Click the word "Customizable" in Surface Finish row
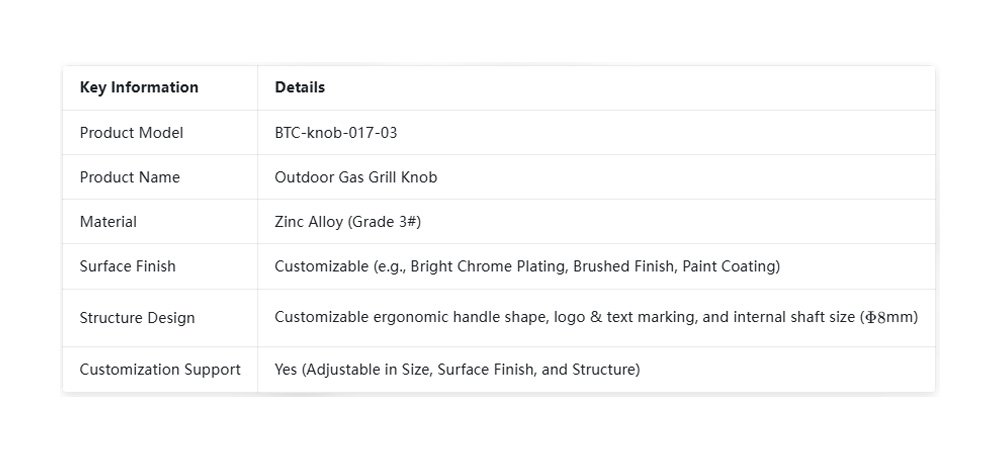Screen dimensions: 1000x460 click(x=320, y=266)
